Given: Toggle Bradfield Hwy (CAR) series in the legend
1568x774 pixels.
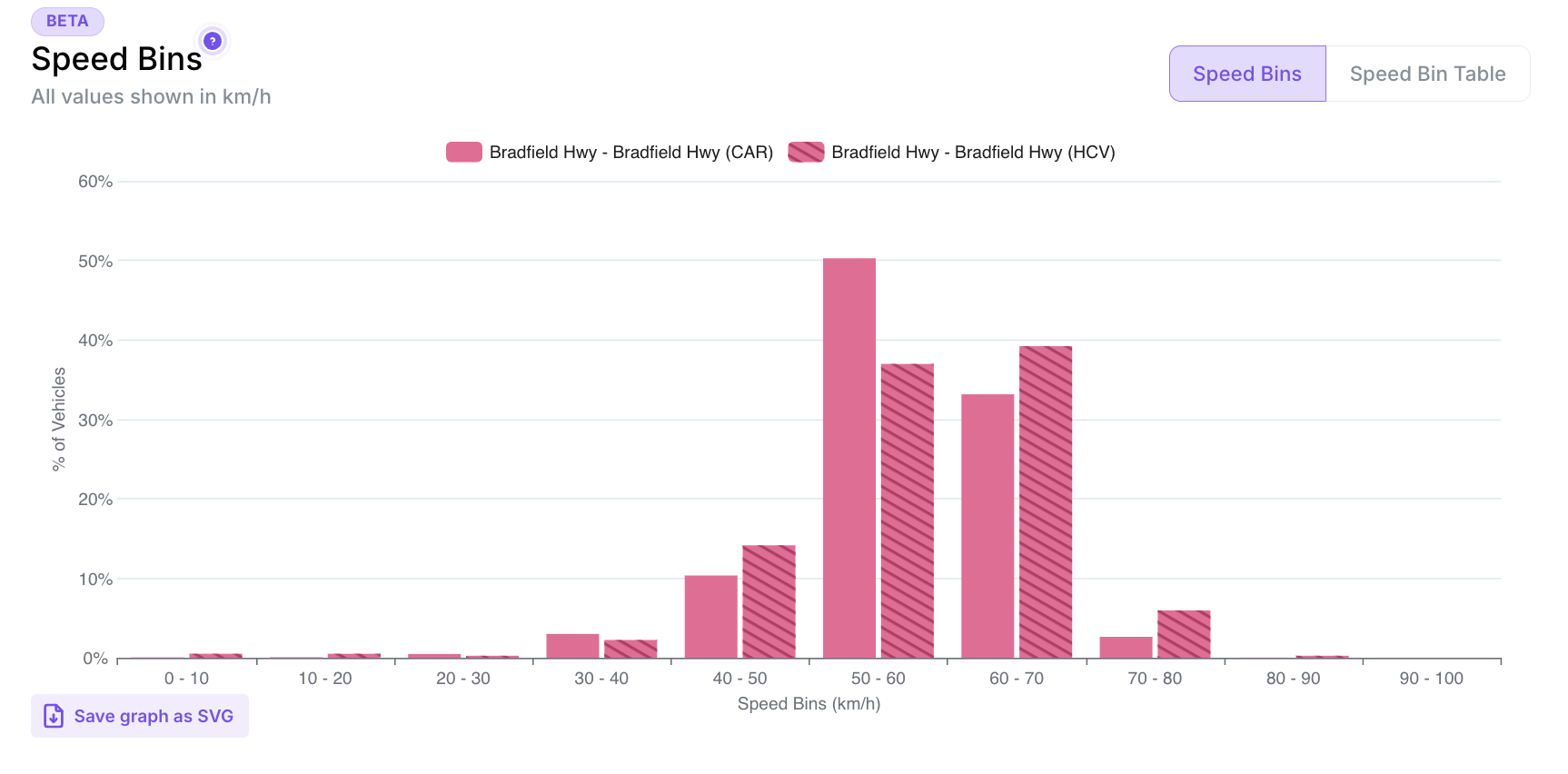Looking at the screenshot, I should (x=609, y=152).
